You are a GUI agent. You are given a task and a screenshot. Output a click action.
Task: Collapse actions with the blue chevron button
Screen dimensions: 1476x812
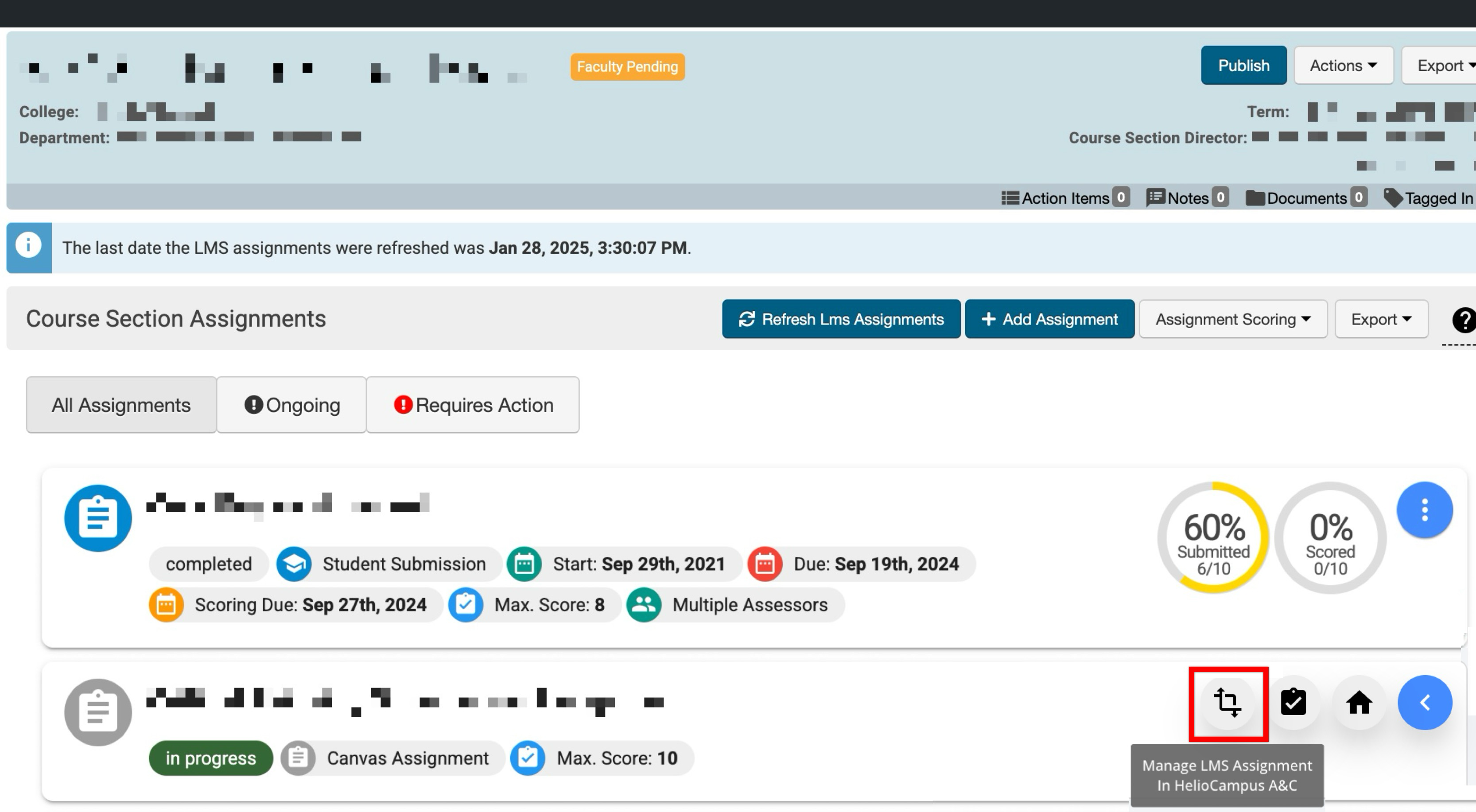pyautogui.click(x=1425, y=703)
